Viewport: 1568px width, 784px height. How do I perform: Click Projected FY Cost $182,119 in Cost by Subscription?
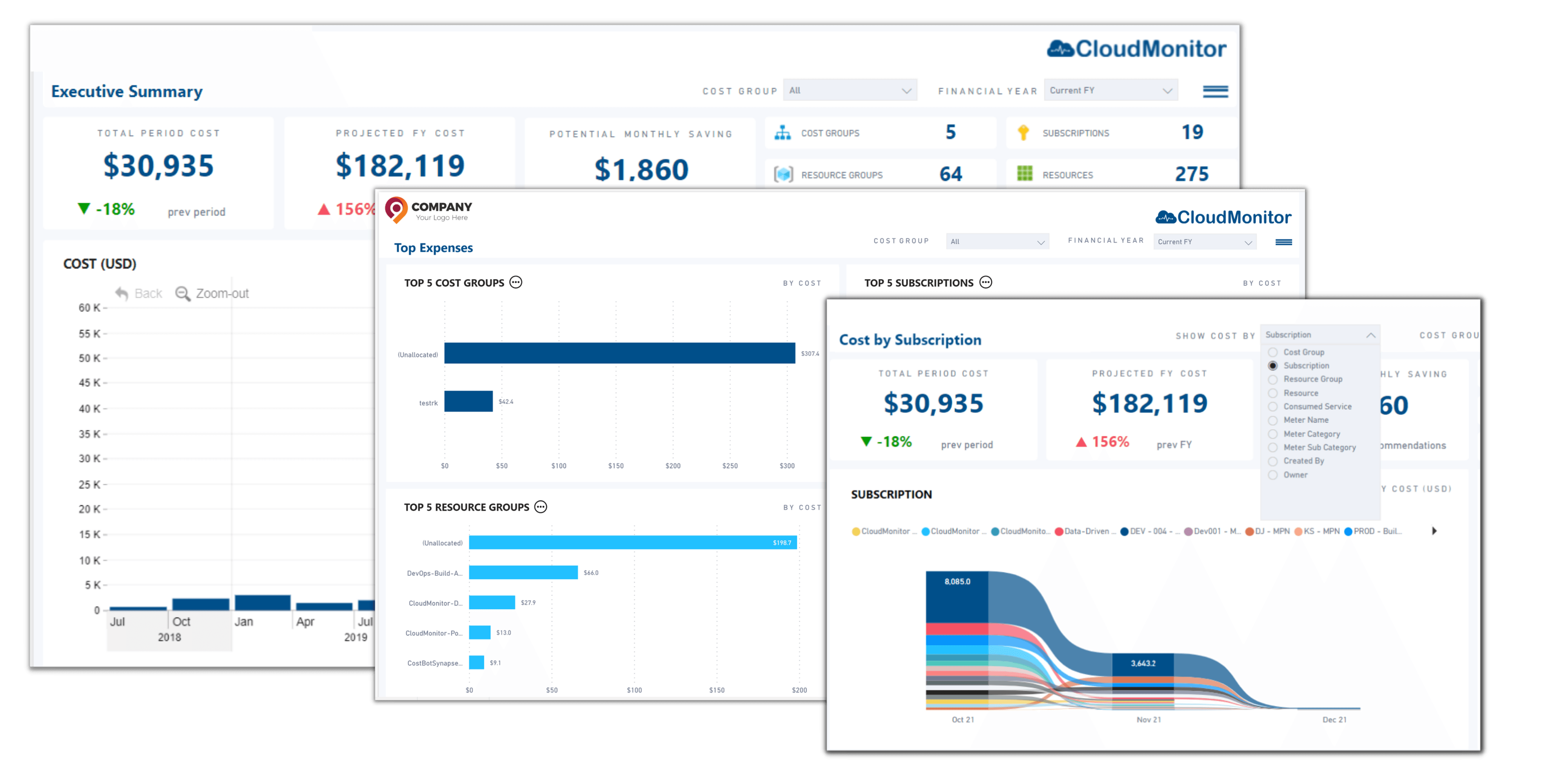click(x=1149, y=403)
